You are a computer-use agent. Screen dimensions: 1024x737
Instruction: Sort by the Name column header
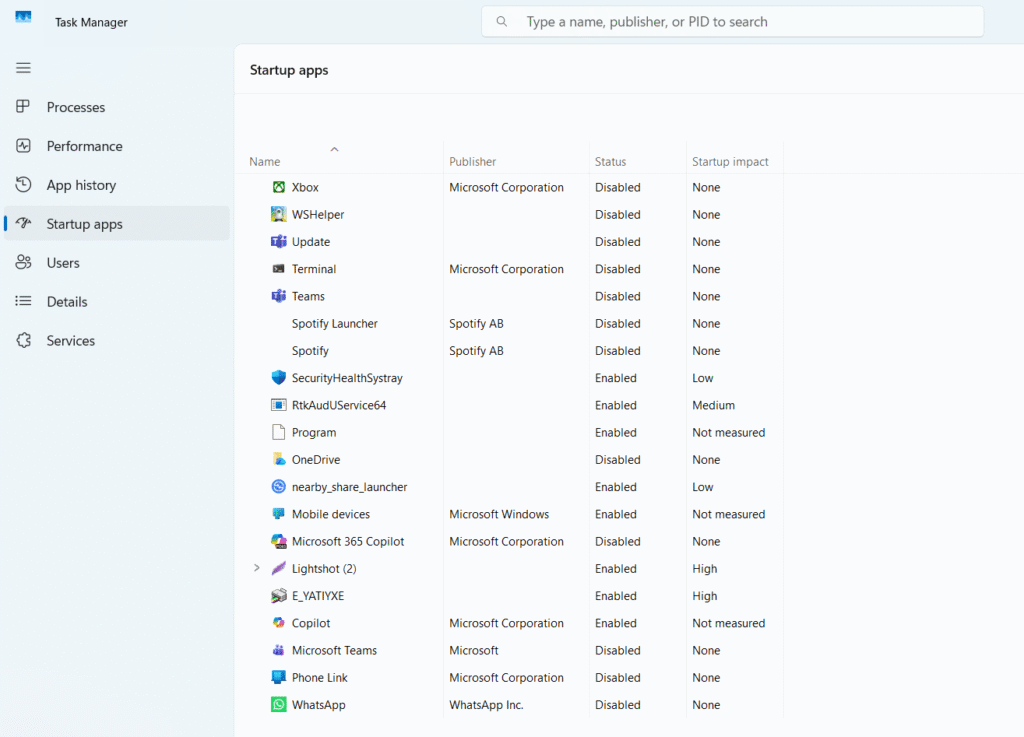pos(264,161)
